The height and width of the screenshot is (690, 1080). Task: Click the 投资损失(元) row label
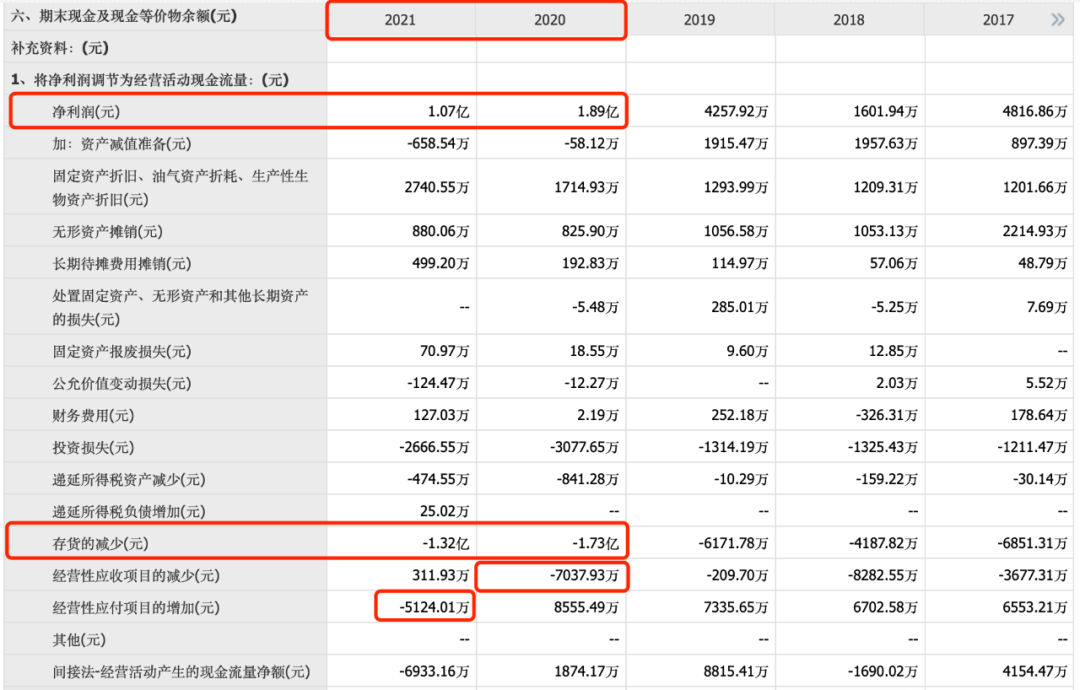pos(93,448)
